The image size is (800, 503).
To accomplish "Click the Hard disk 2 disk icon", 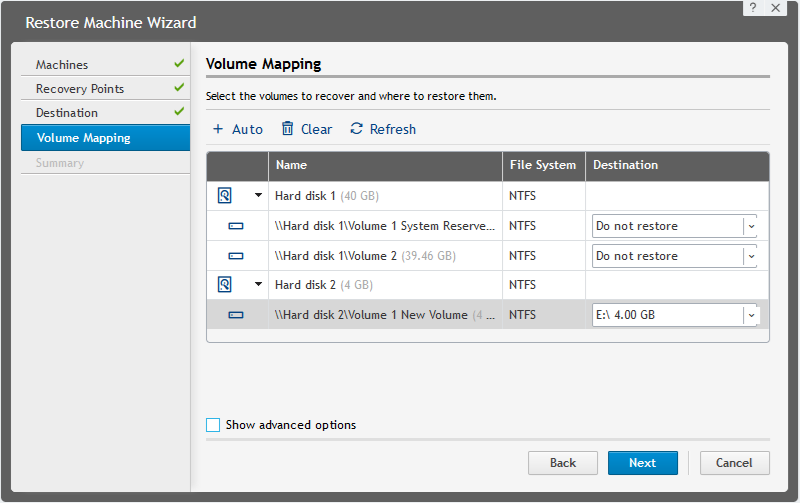I will 225,285.
